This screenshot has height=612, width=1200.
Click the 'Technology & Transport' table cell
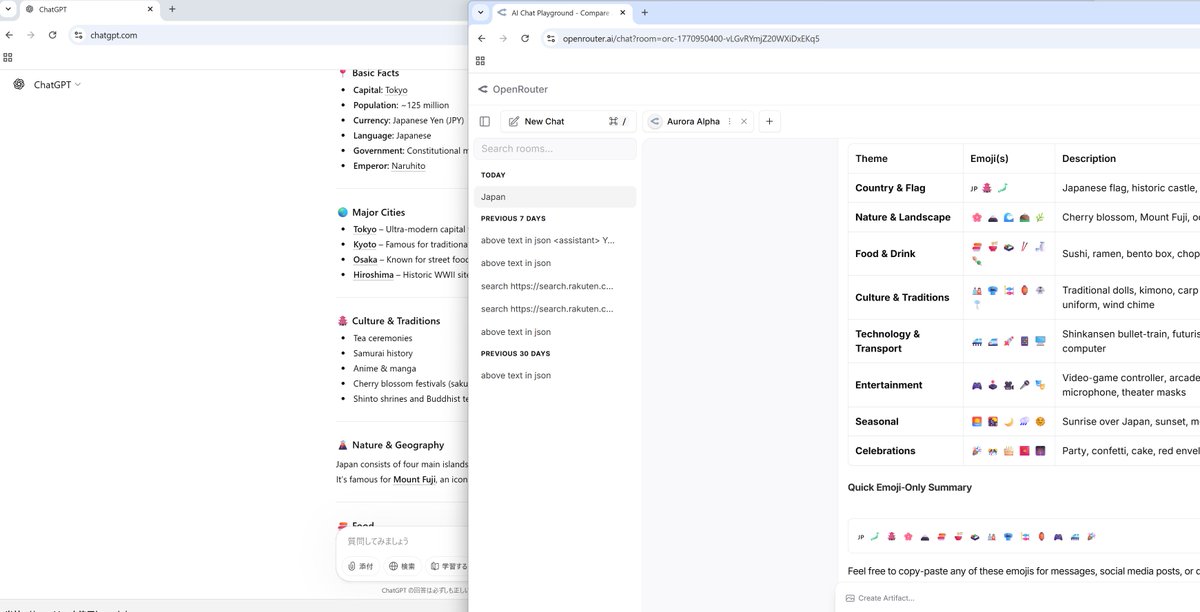(x=905, y=341)
